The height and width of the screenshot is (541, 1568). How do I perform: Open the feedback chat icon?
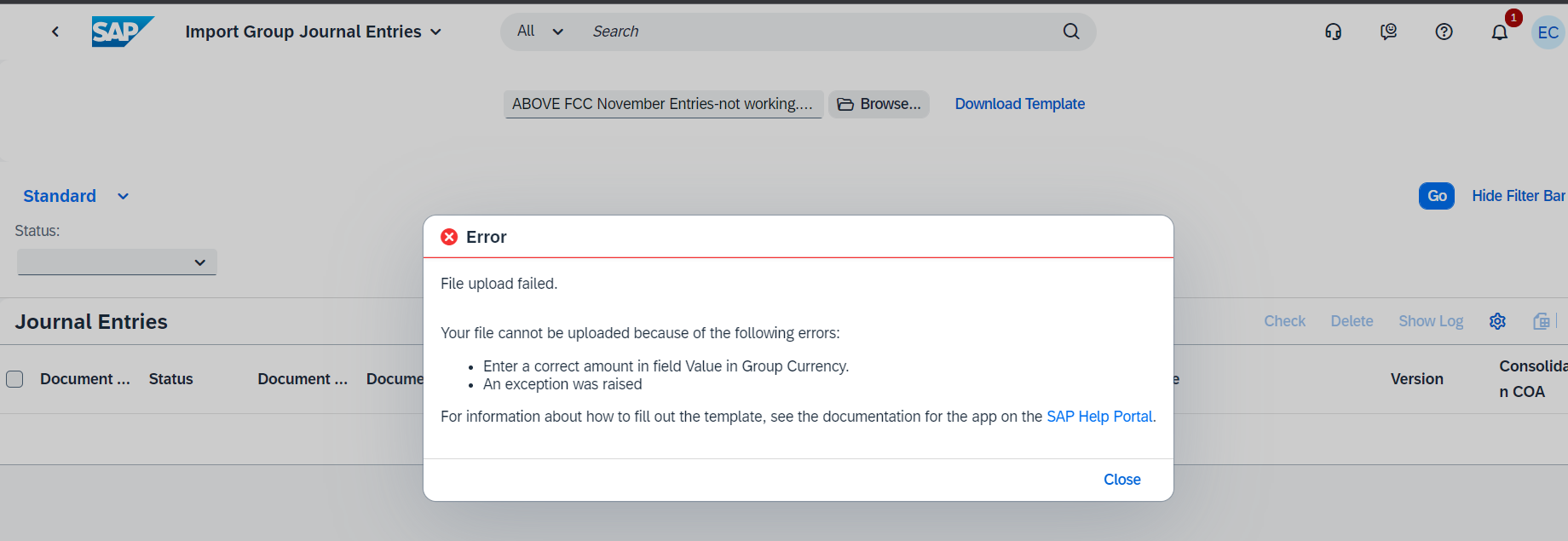pyautogui.click(x=1389, y=32)
